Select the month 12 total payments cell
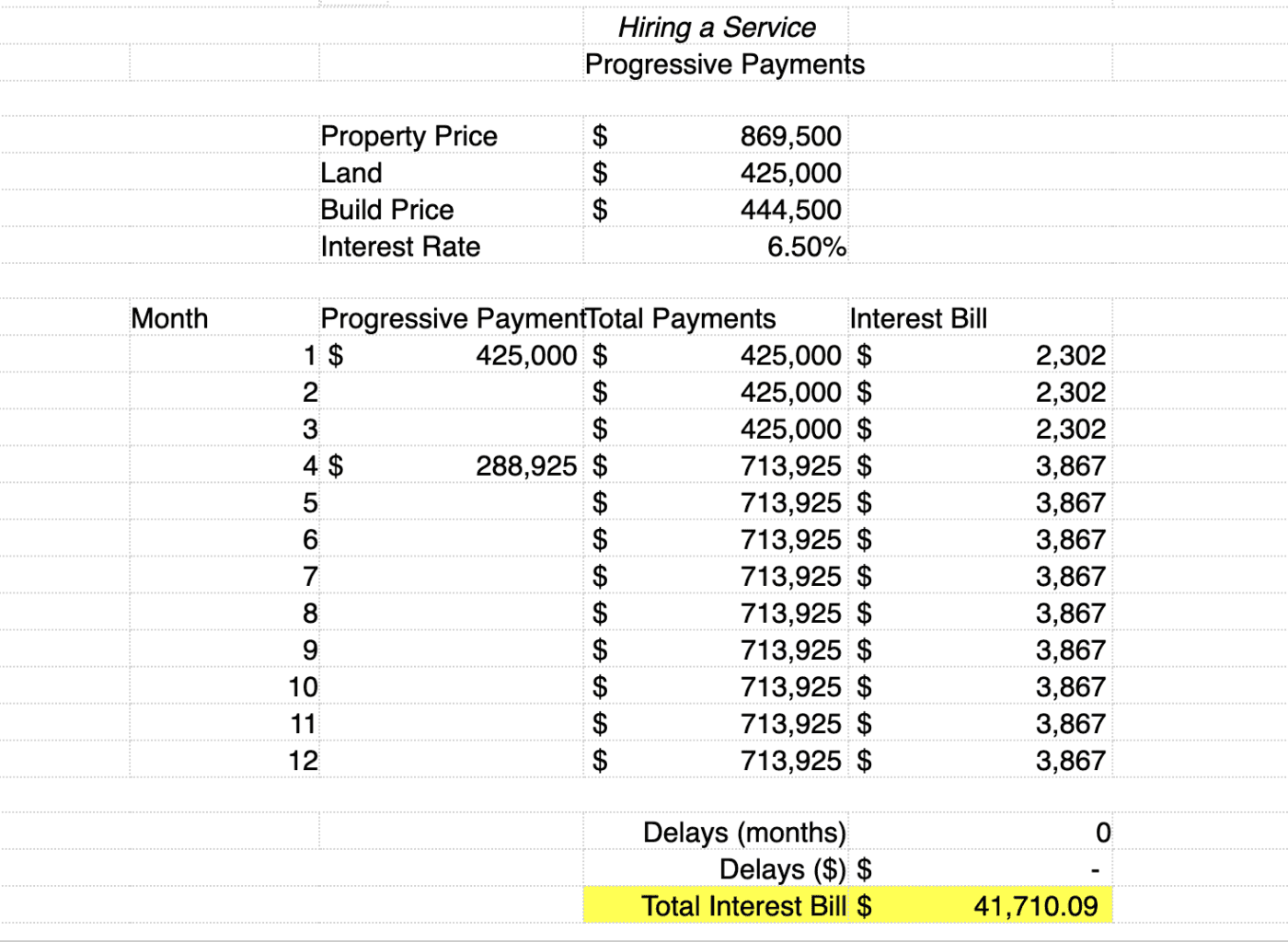The width and height of the screenshot is (1288, 942). click(x=789, y=760)
